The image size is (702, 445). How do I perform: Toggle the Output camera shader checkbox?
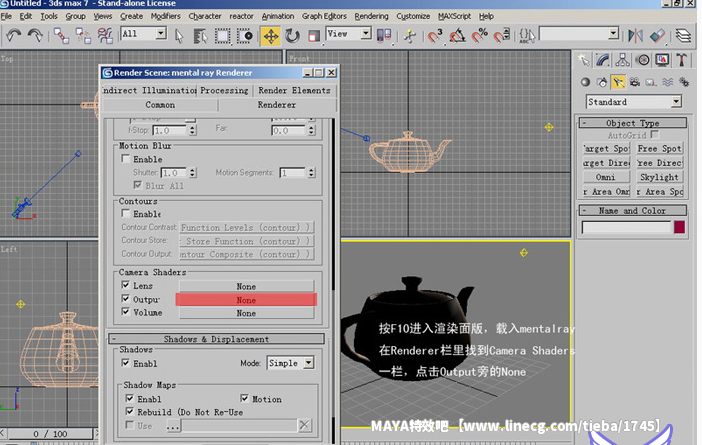(x=126, y=299)
